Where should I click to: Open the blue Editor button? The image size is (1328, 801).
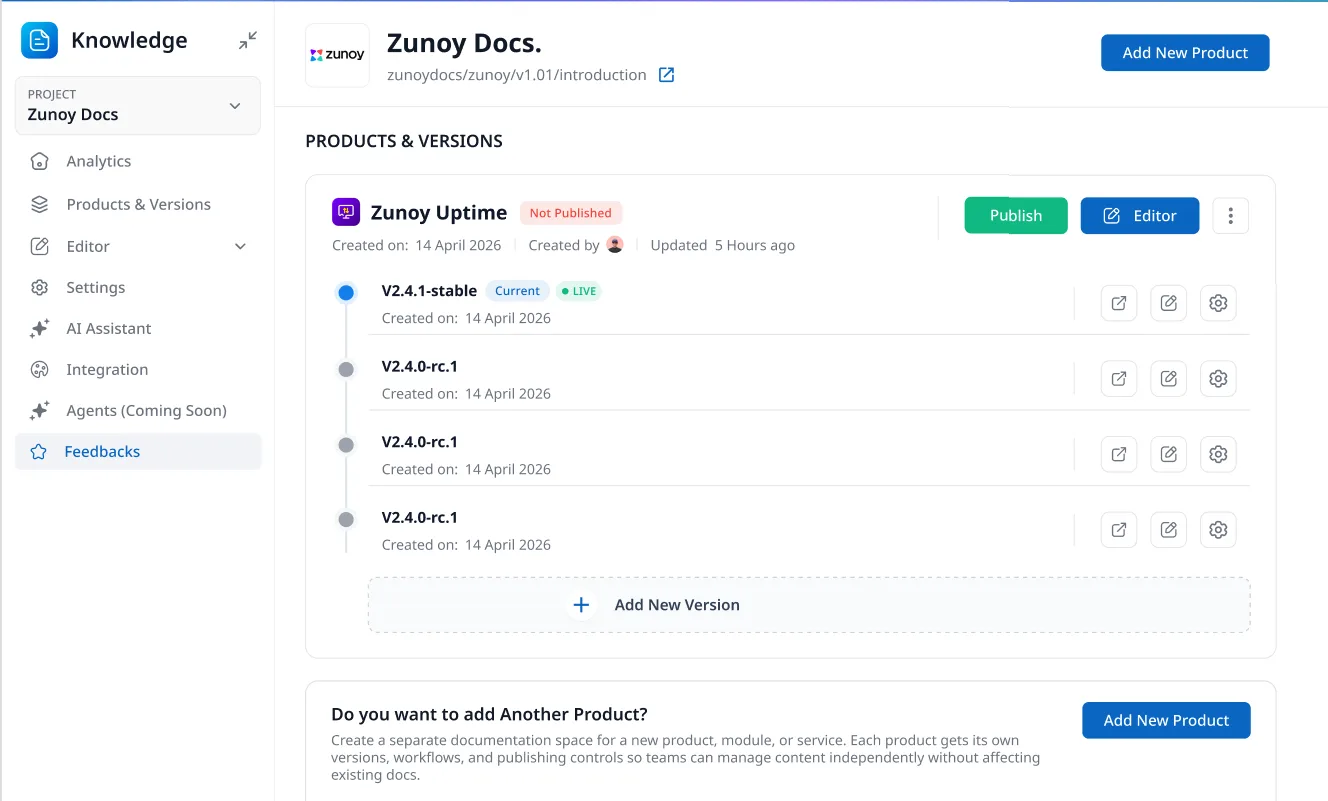(x=1139, y=215)
